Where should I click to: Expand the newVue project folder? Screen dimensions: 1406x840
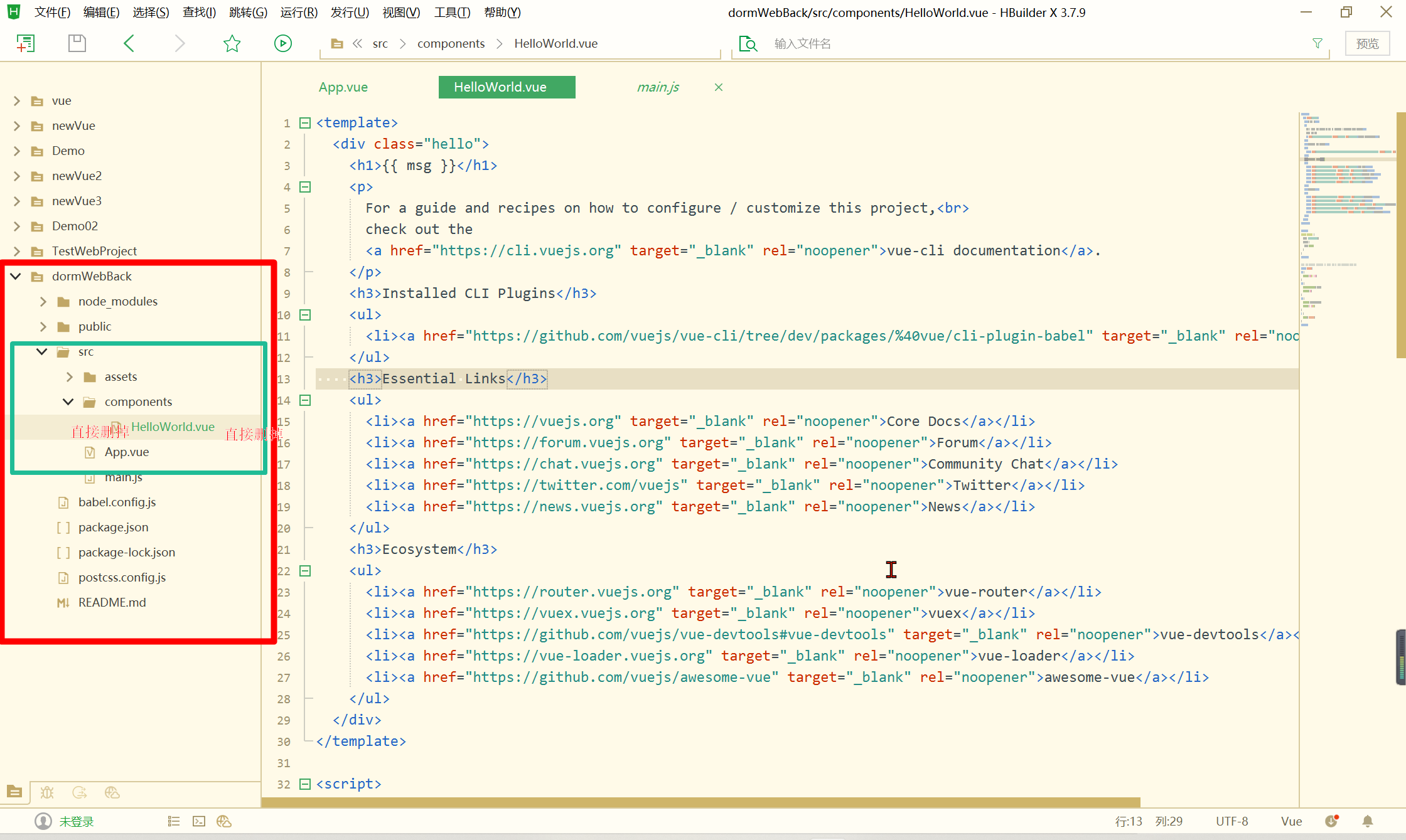coord(17,125)
